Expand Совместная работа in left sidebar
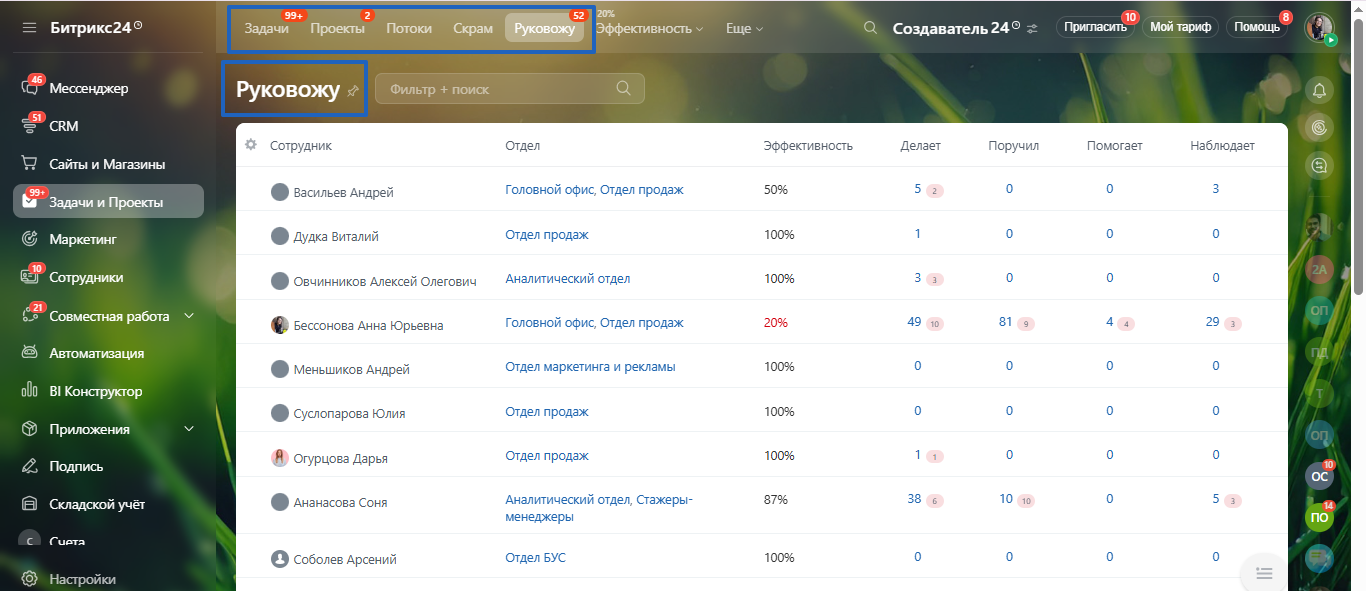Viewport: 1366px width, 591px height. click(189, 316)
